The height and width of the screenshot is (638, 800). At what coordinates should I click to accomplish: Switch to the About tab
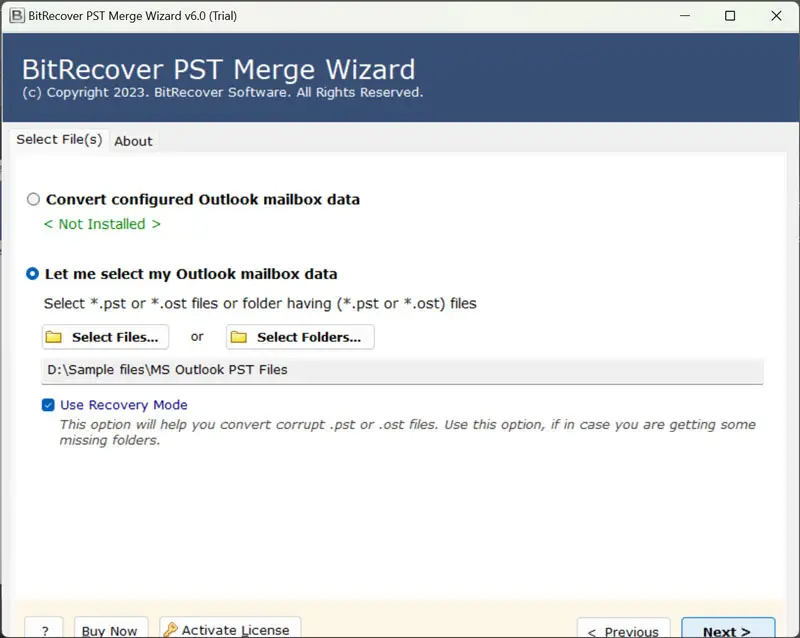[133, 141]
